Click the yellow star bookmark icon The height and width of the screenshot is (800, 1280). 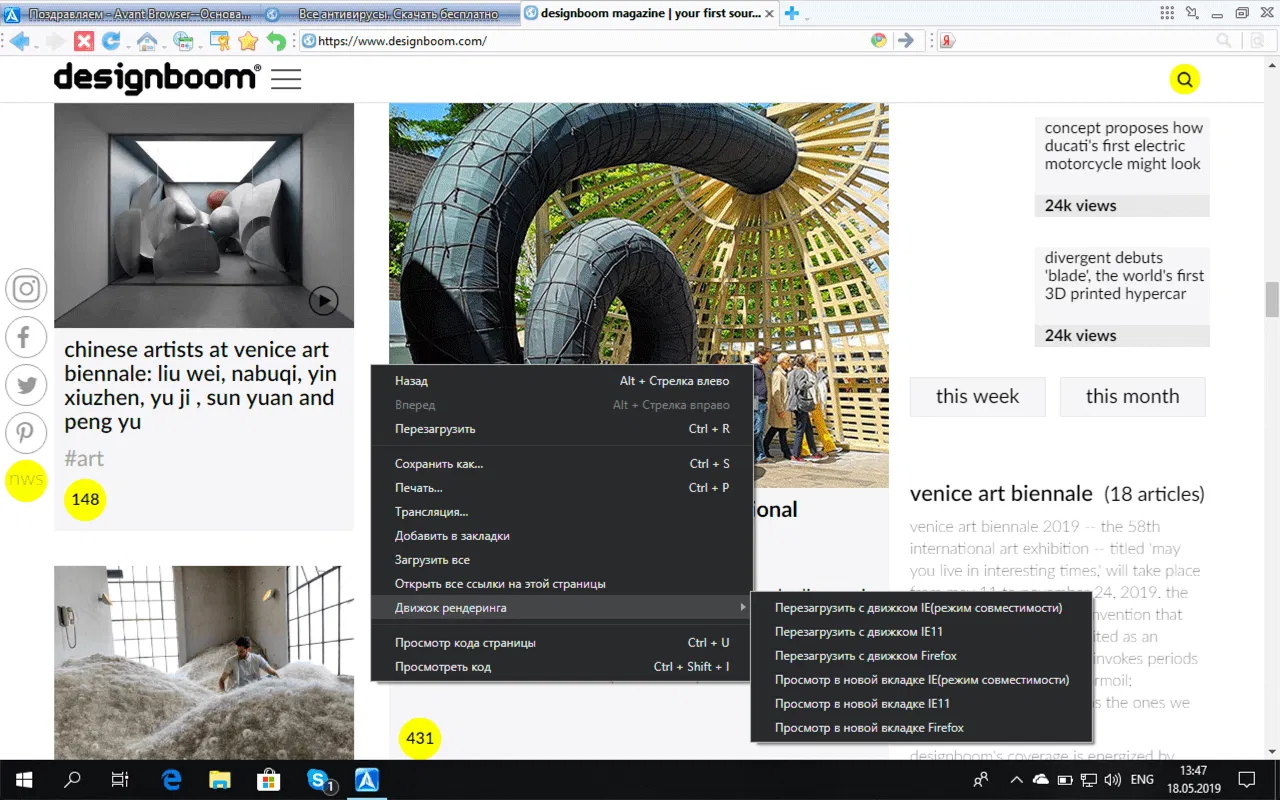coord(248,41)
